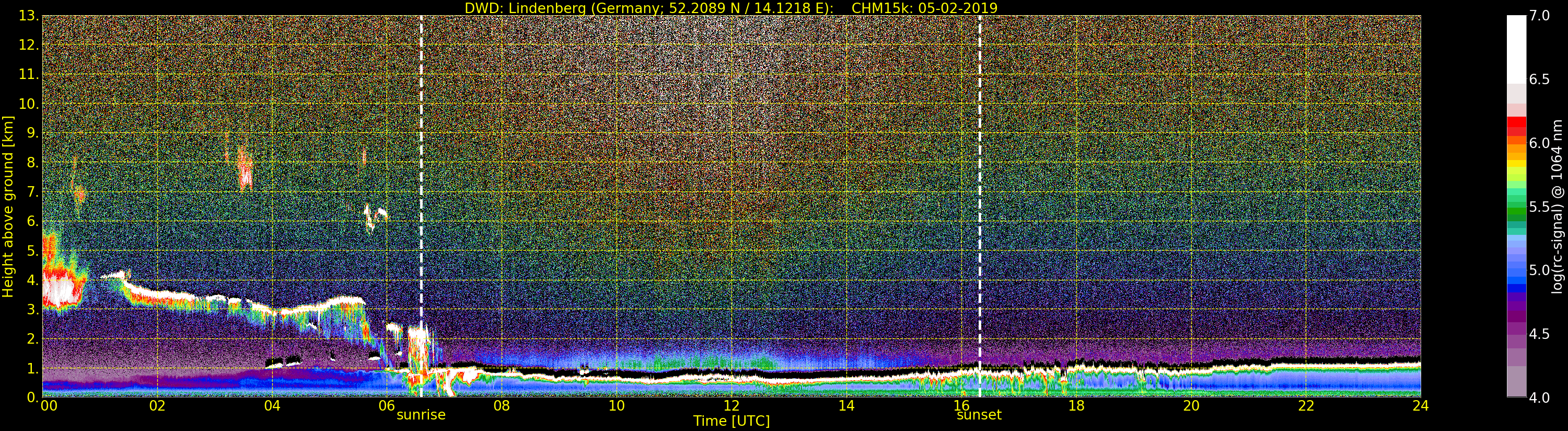Click the white top section of the colorbar
This screenshot has height=431, width=1568.
[1516, 49]
